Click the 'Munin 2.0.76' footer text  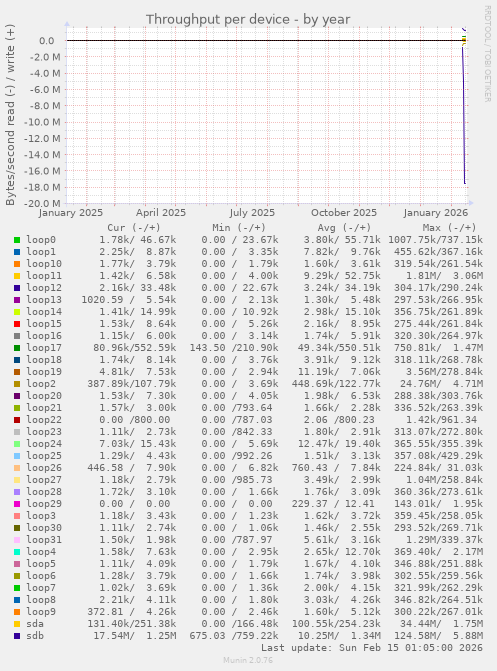248,660
